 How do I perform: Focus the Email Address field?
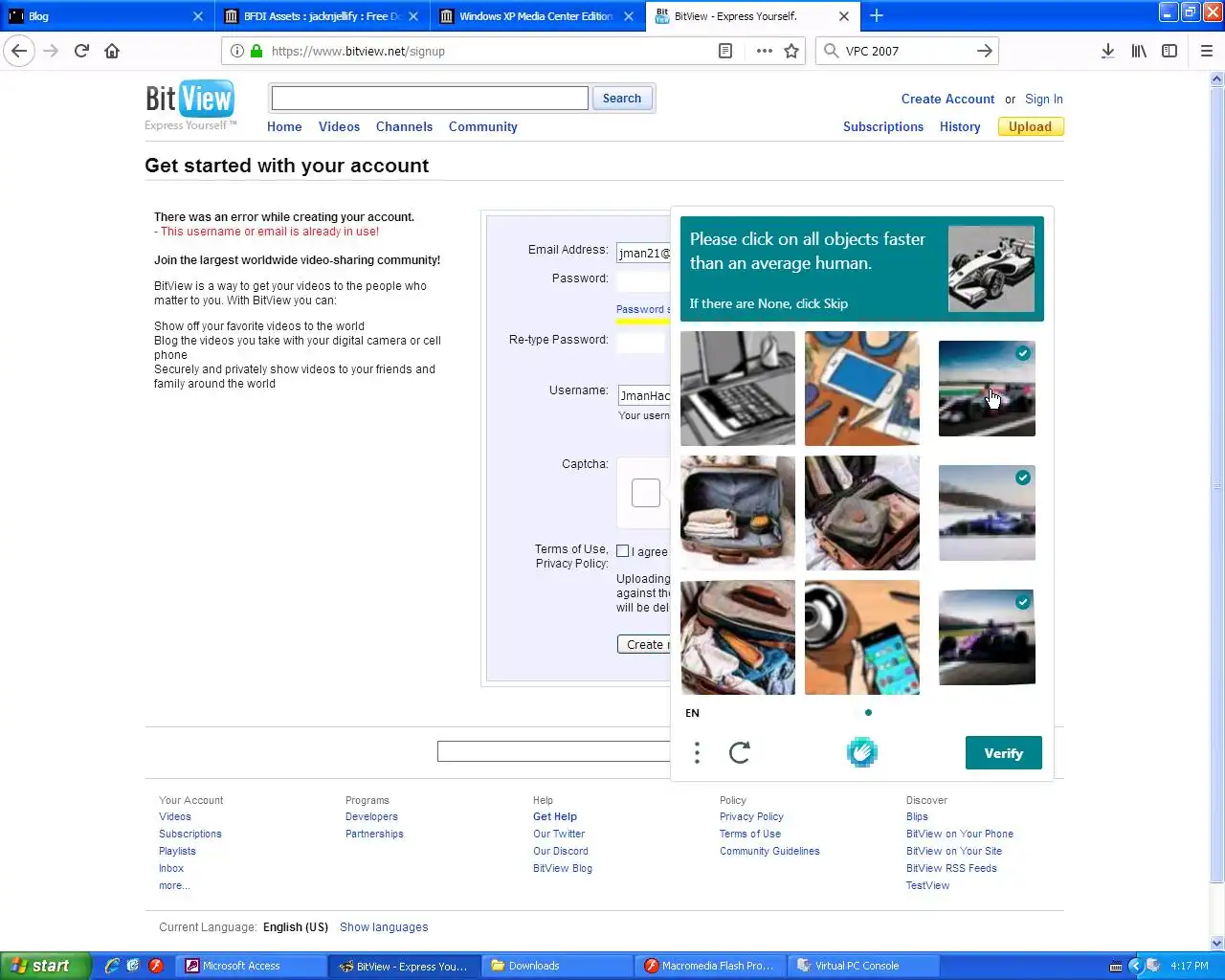(x=643, y=253)
